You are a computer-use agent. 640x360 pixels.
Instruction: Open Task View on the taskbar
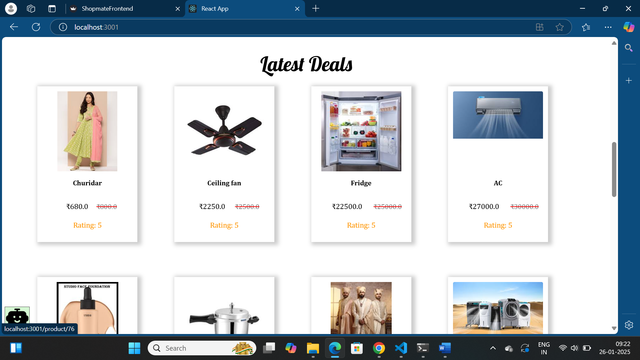269,348
